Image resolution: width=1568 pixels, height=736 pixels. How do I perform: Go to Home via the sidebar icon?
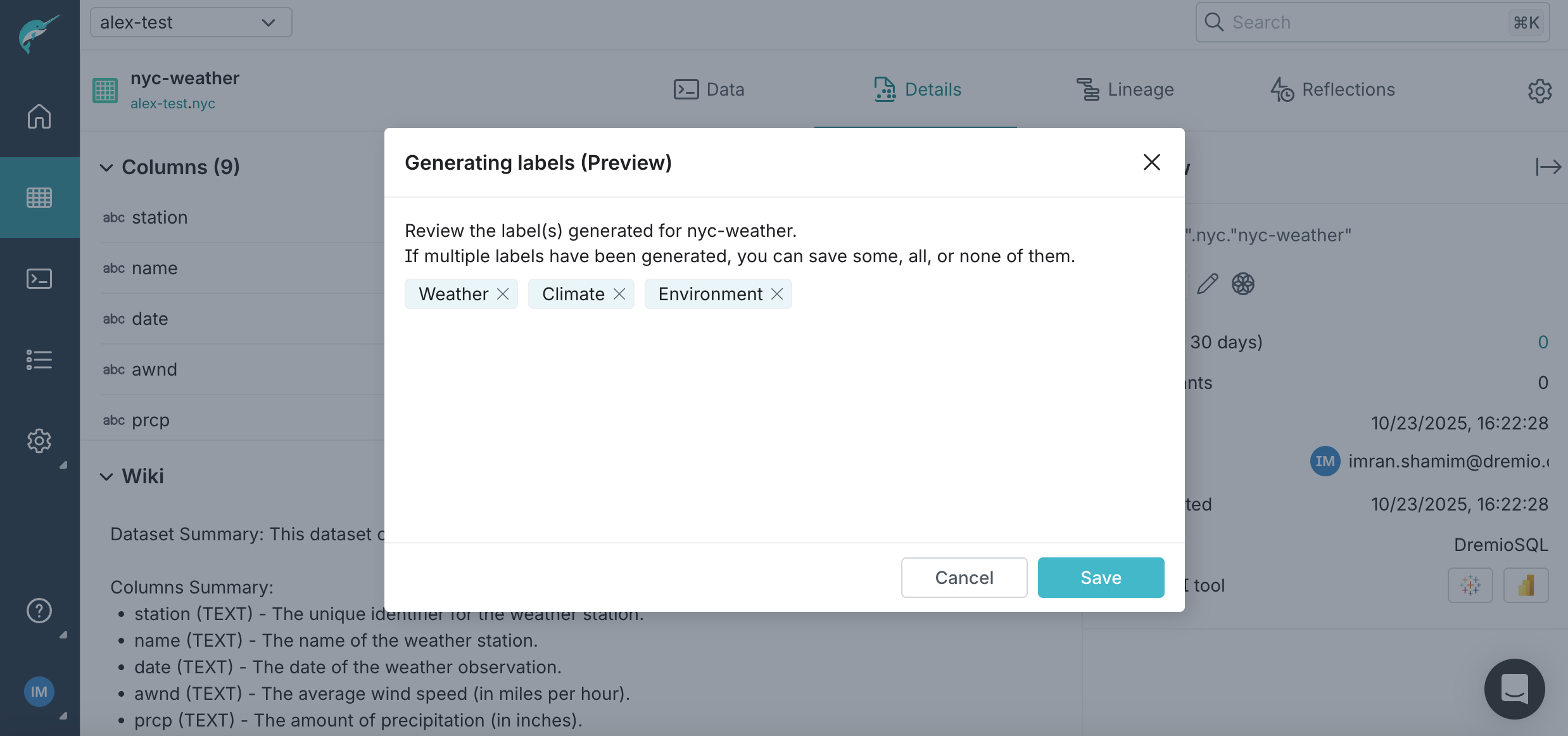pyautogui.click(x=39, y=117)
